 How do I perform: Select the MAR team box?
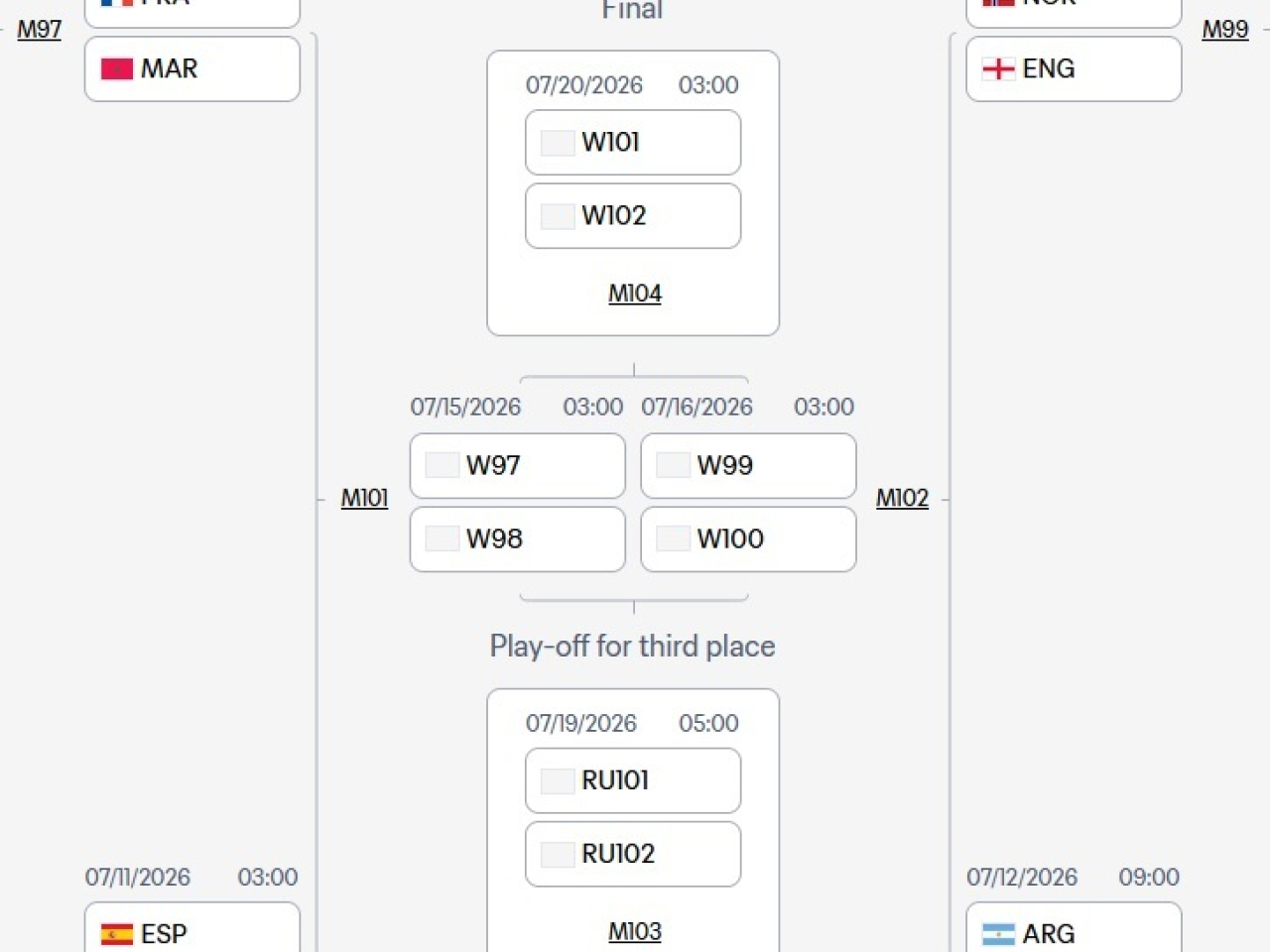192,69
